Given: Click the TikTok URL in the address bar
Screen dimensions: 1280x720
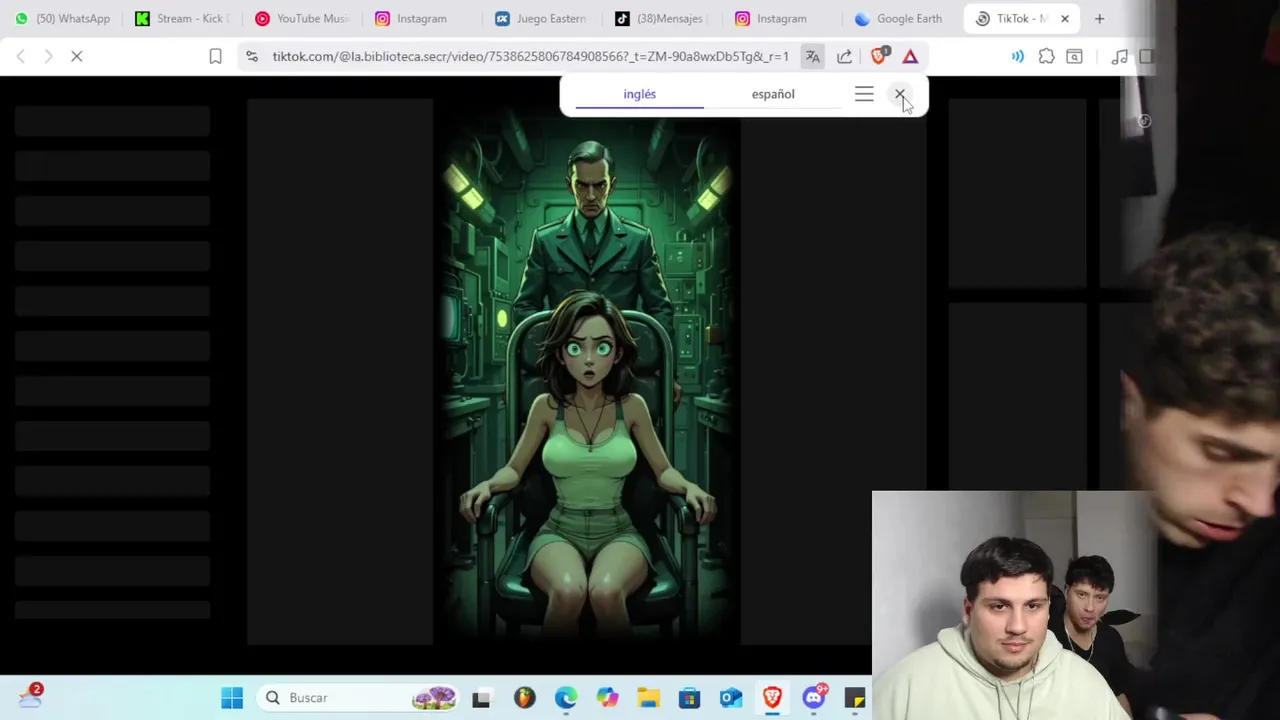Looking at the screenshot, I should point(530,57).
